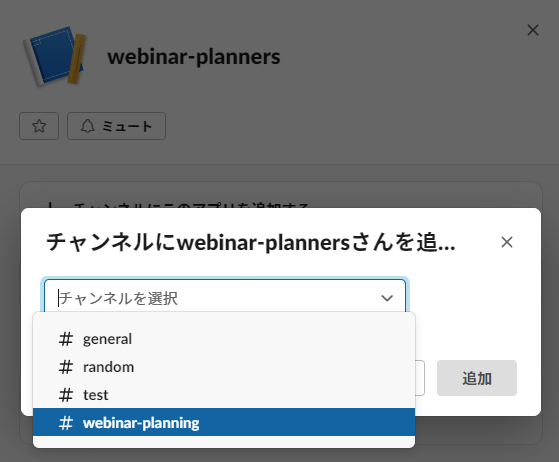Focus the チャンネルを選択 search field
559x462 pixels.
pyautogui.click(x=225, y=298)
